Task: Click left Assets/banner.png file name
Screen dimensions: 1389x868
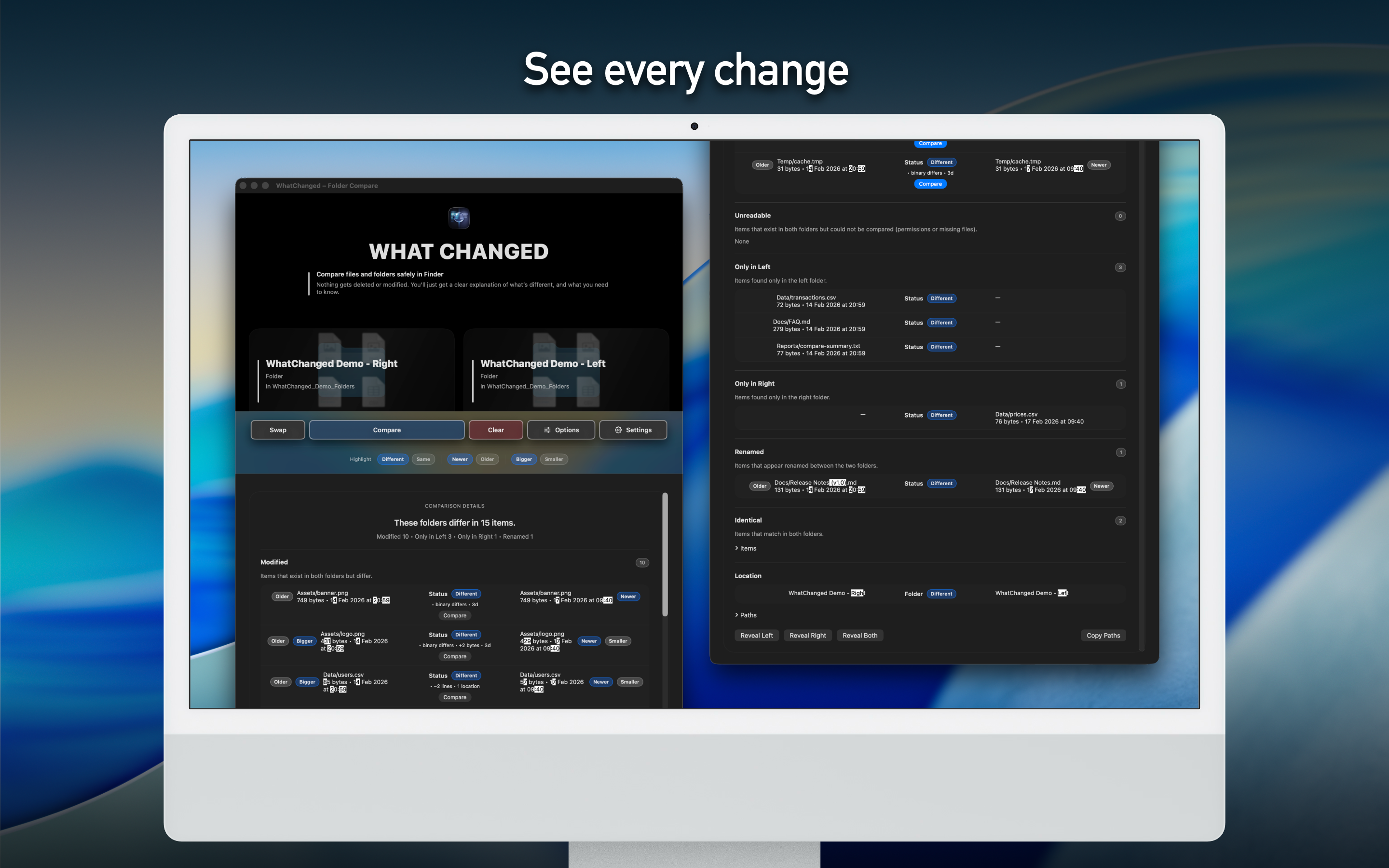Action: [x=323, y=593]
